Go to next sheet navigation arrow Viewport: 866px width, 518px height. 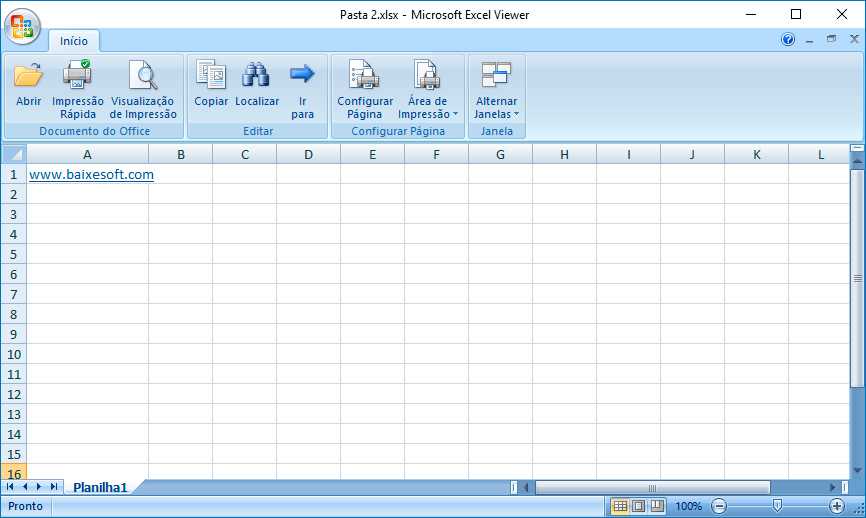click(39, 487)
